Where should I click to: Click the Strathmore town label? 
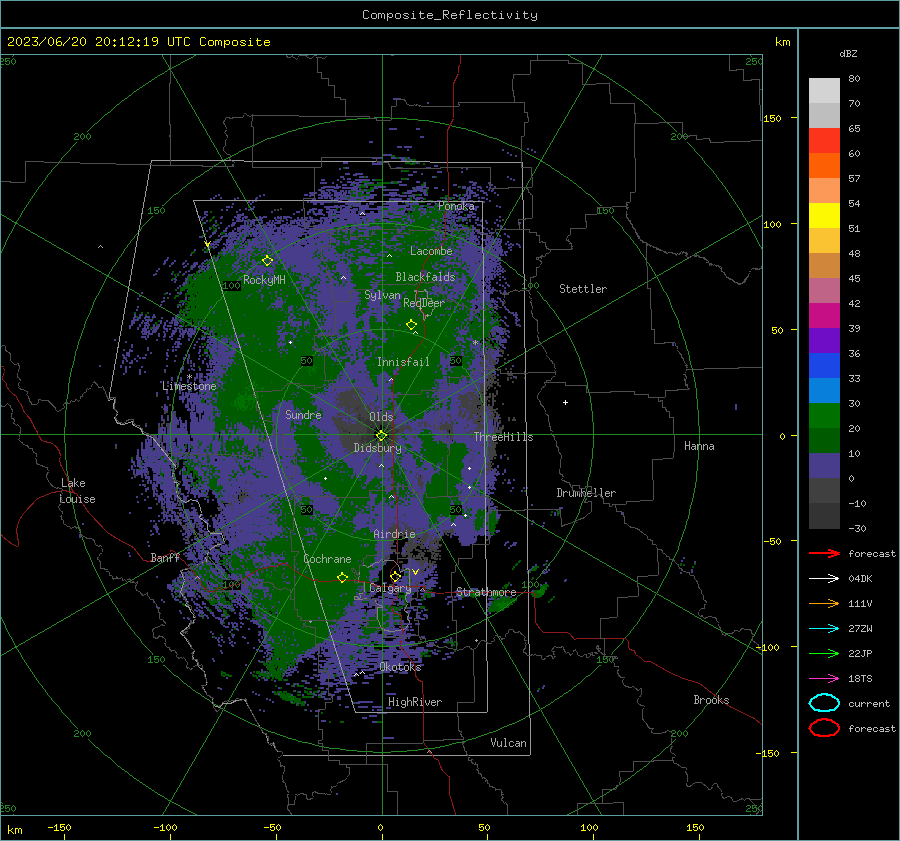[x=486, y=592]
